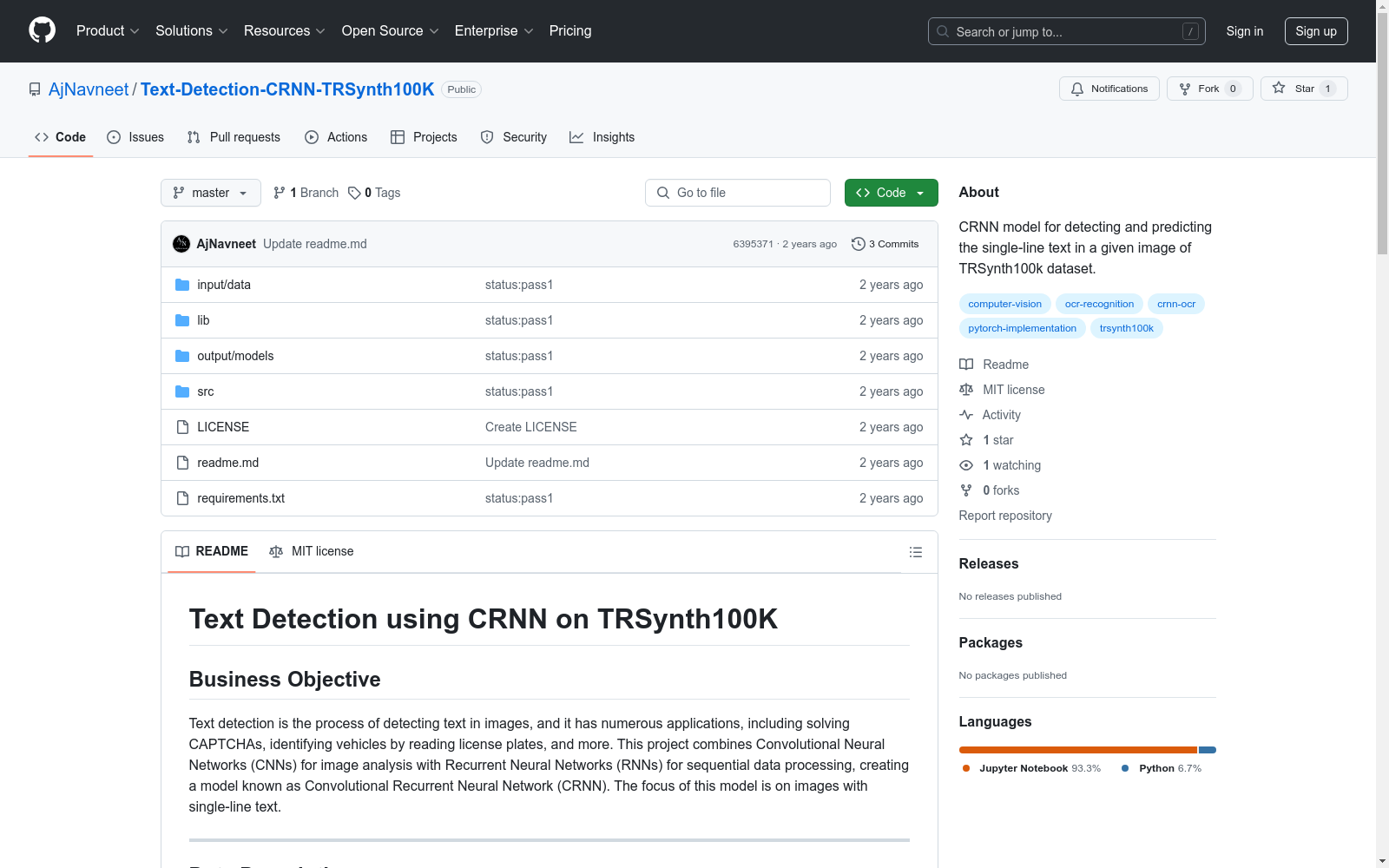Open the Pull requests tab
Image resolution: width=1389 pixels, height=868 pixels.
pyautogui.click(x=234, y=137)
